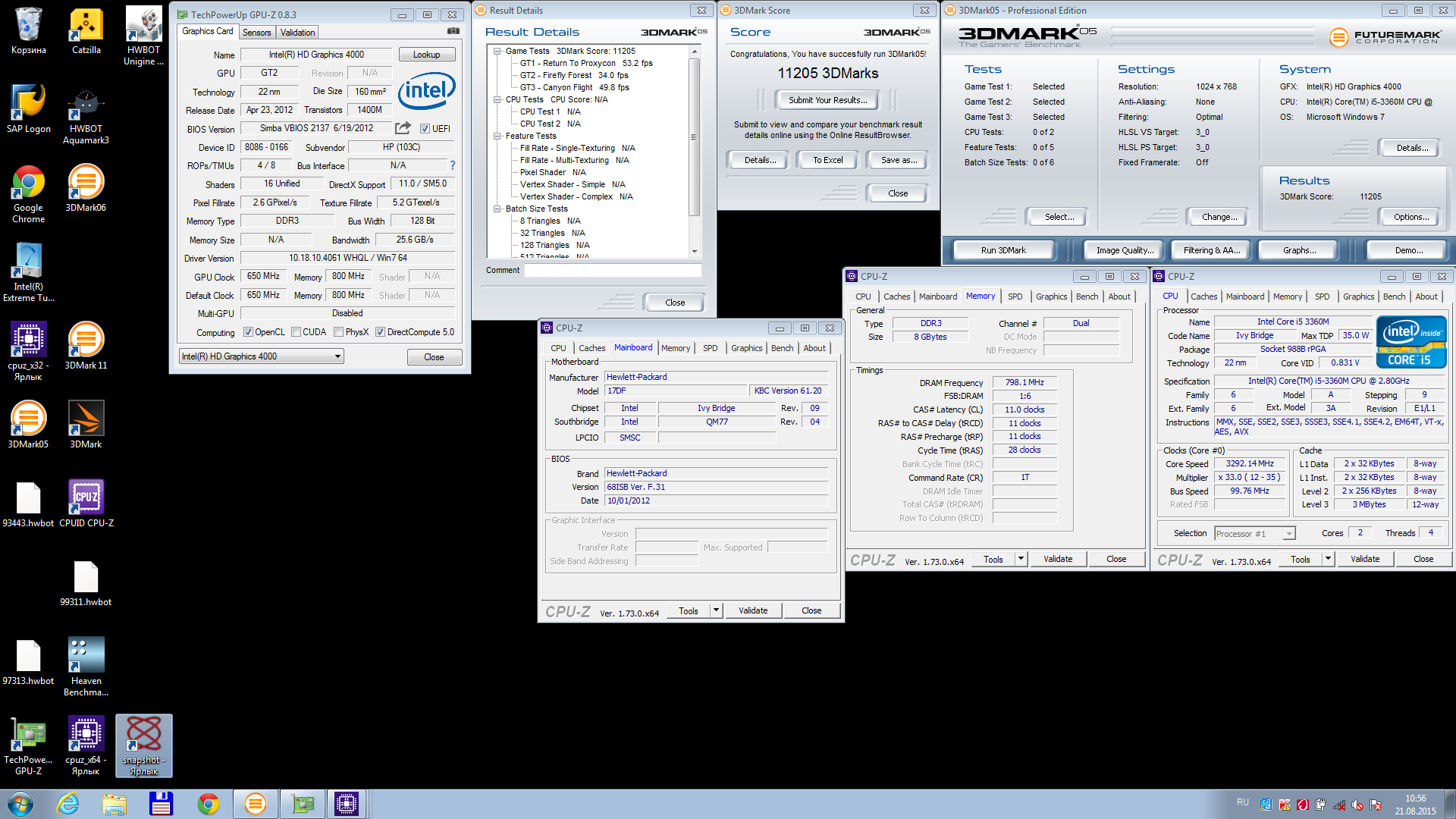This screenshot has height=819, width=1456.
Task: Click the Save as button in Score window
Action: click(x=899, y=160)
